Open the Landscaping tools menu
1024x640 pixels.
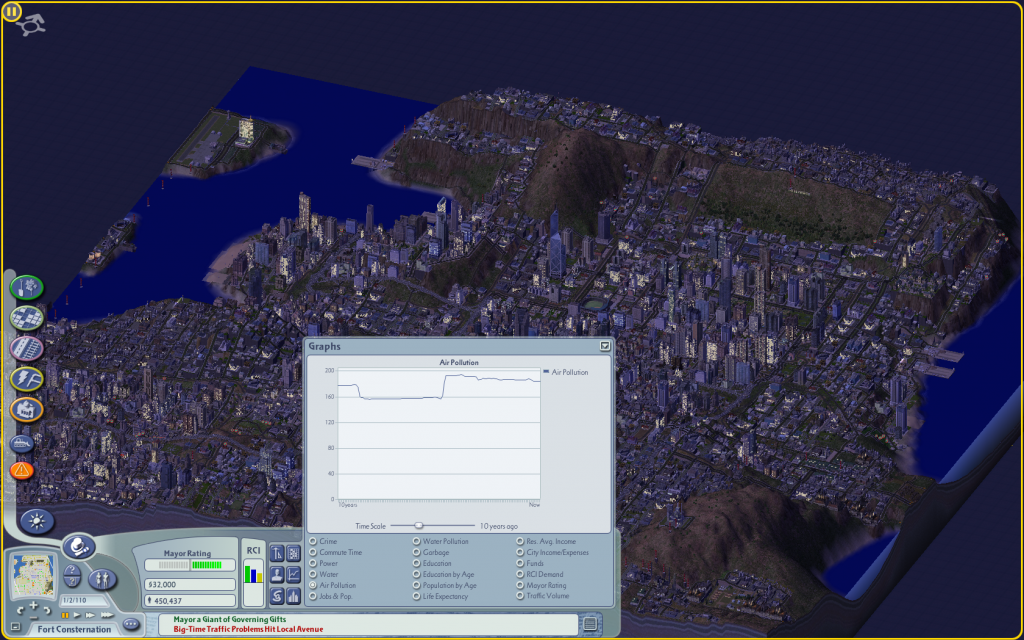click(x=27, y=287)
